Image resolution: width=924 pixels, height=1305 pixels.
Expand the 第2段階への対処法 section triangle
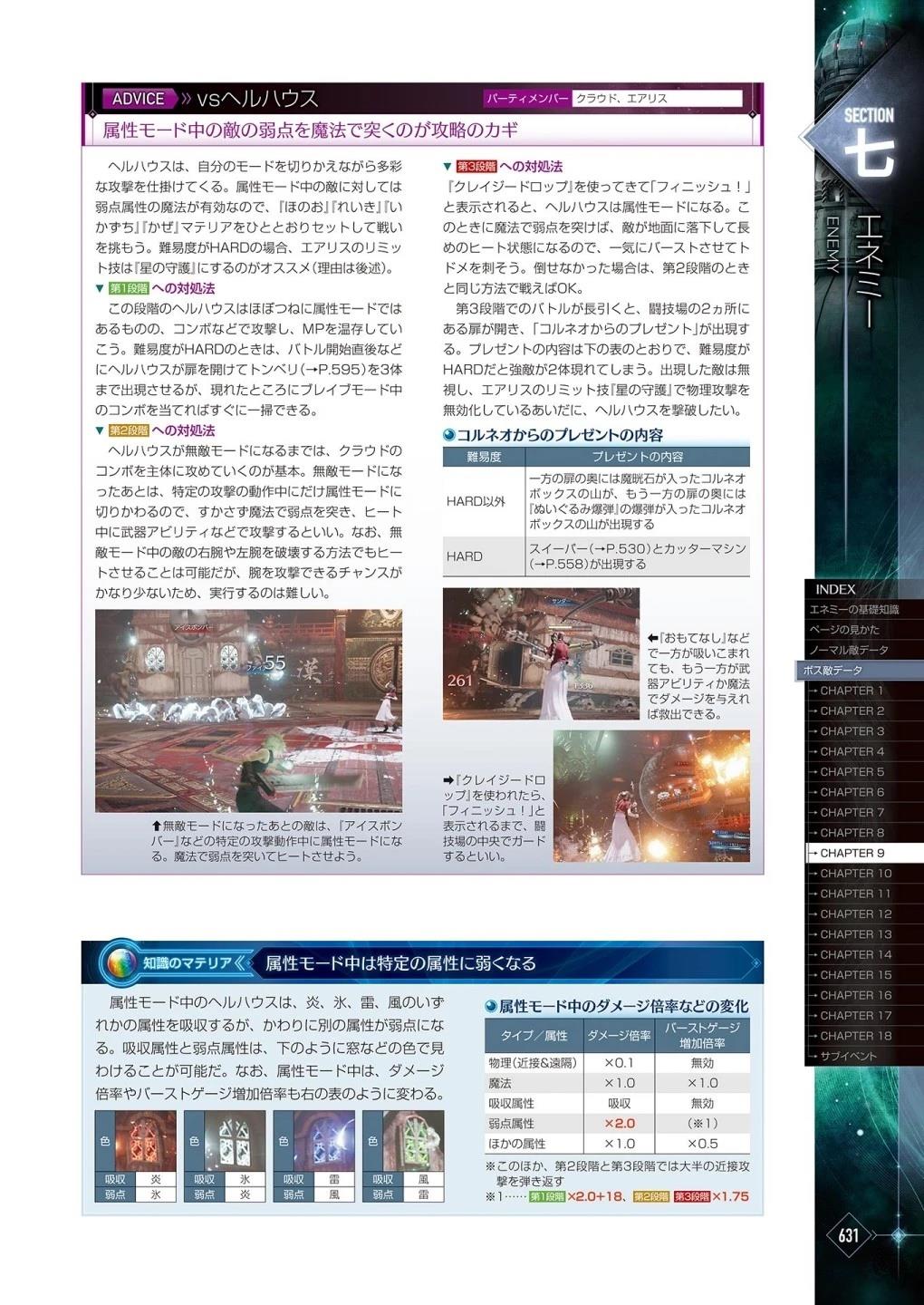(x=100, y=430)
